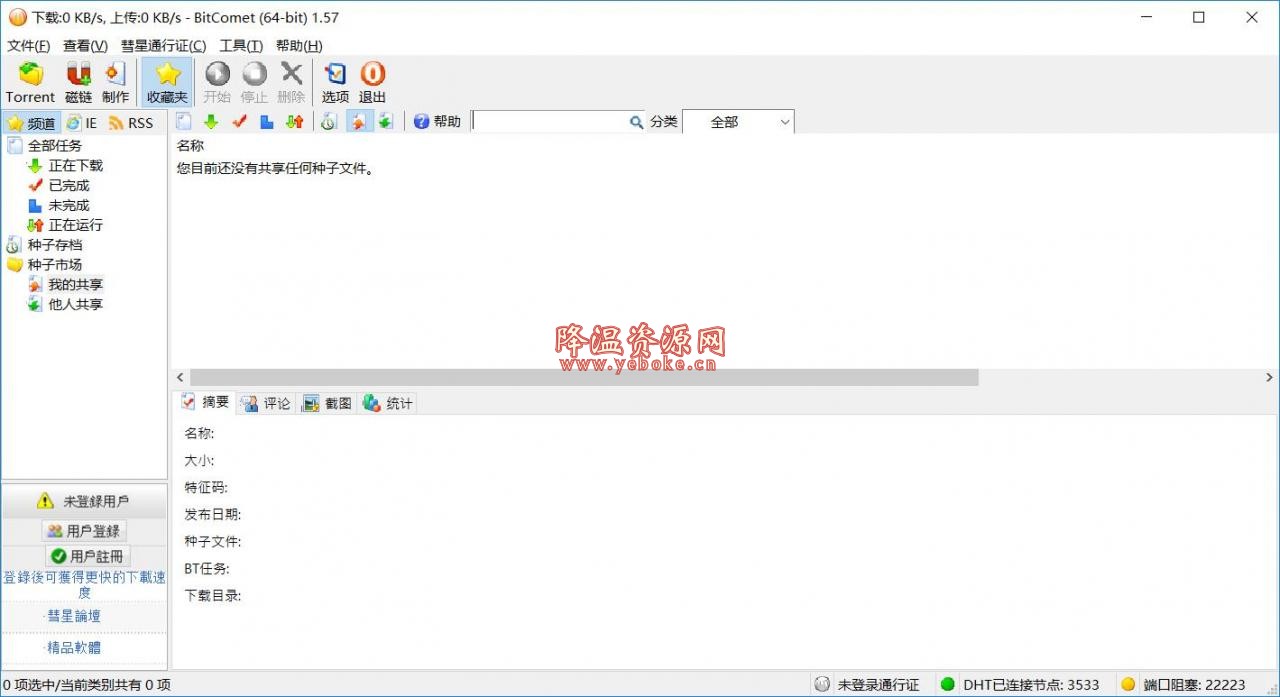Click 未登录通行证 in status bar

(x=878, y=685)
